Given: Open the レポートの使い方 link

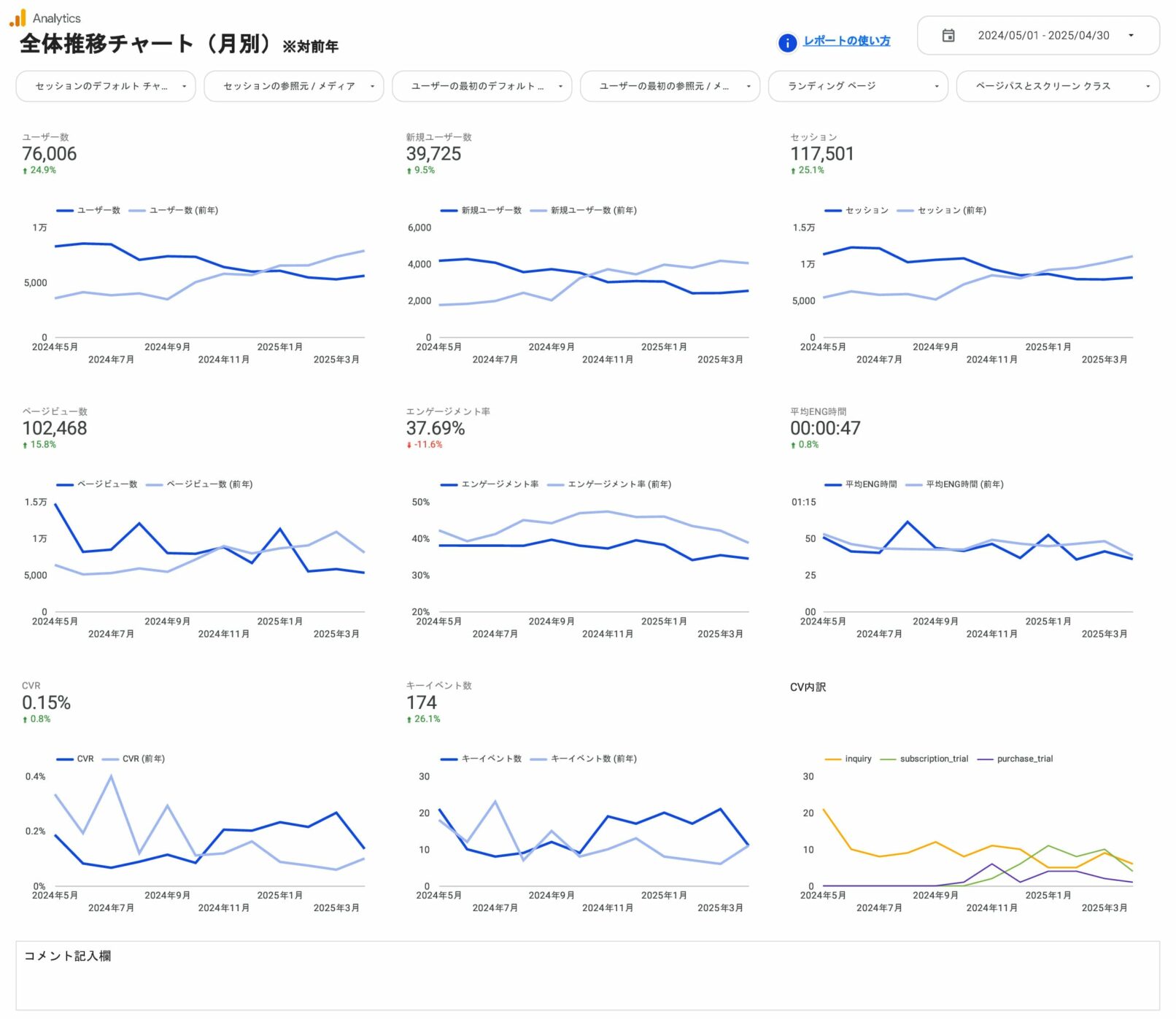Looking at the screenshot, I should click(x=846, y=41).
